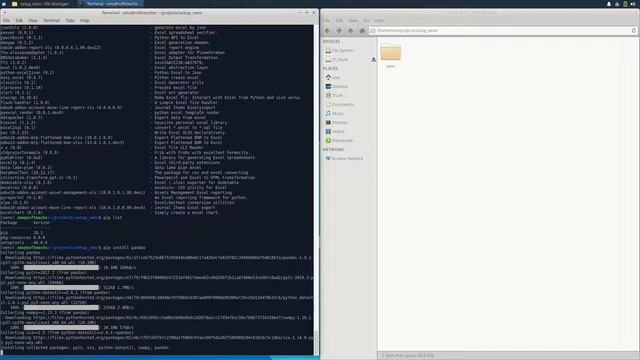Viewport: 640px width, 360px height.
Task: Open the file manager Help menu
Action: 379,20
